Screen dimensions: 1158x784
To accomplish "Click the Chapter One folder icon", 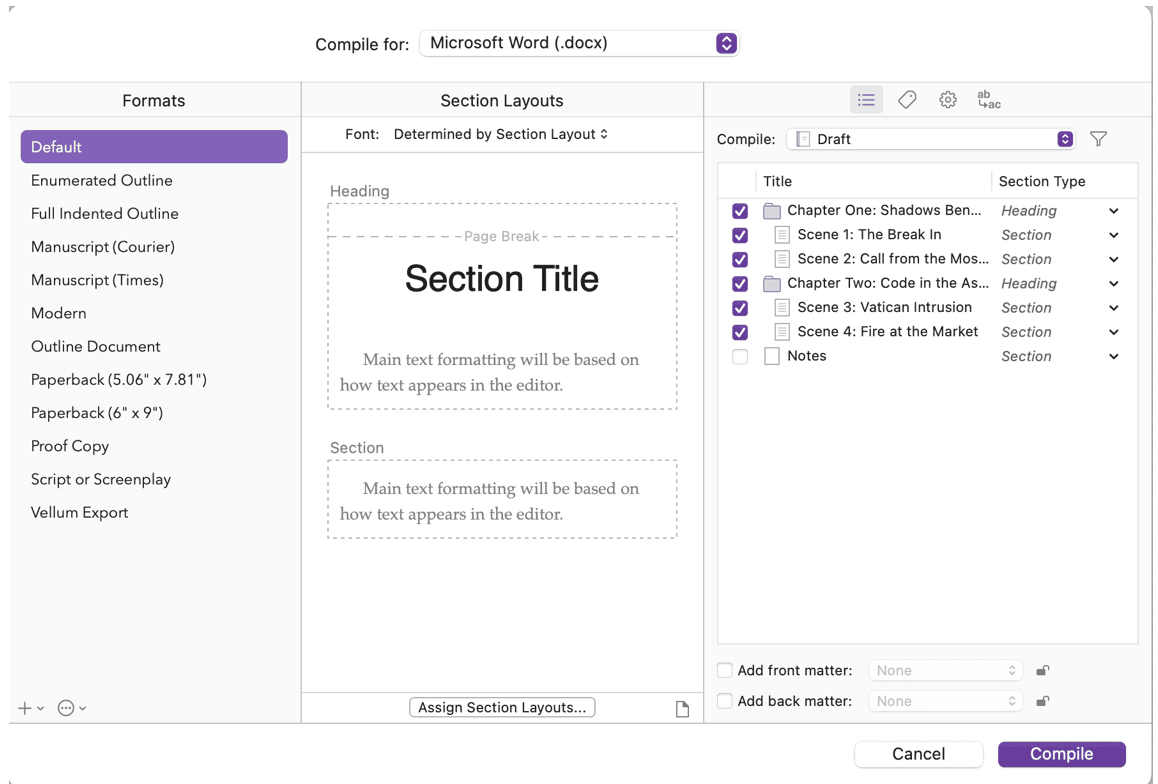I will tap(772, 210).
